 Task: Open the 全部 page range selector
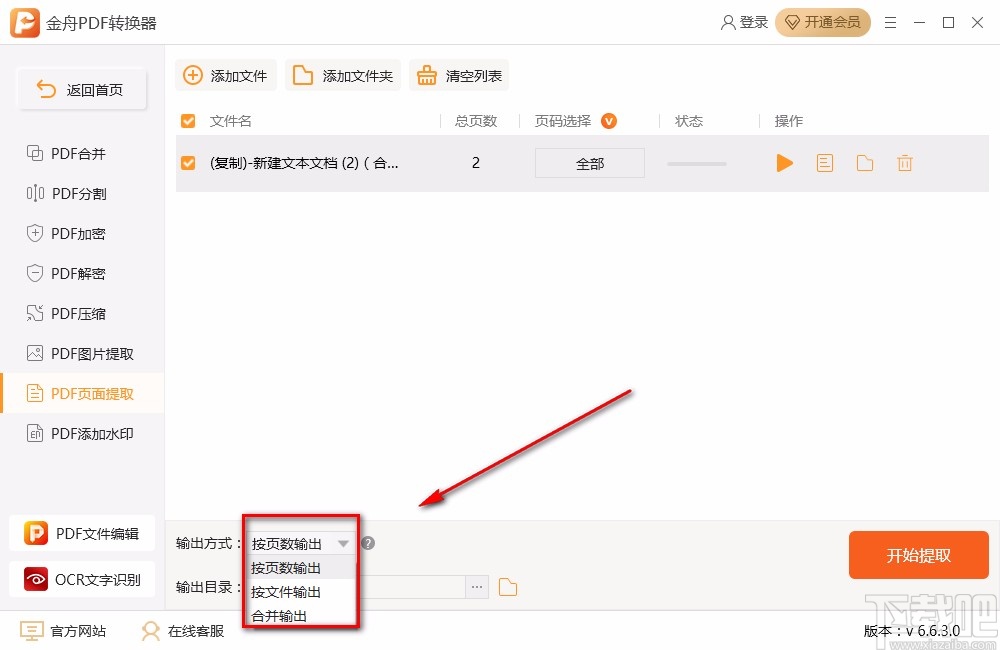click(x=590, y=163)
